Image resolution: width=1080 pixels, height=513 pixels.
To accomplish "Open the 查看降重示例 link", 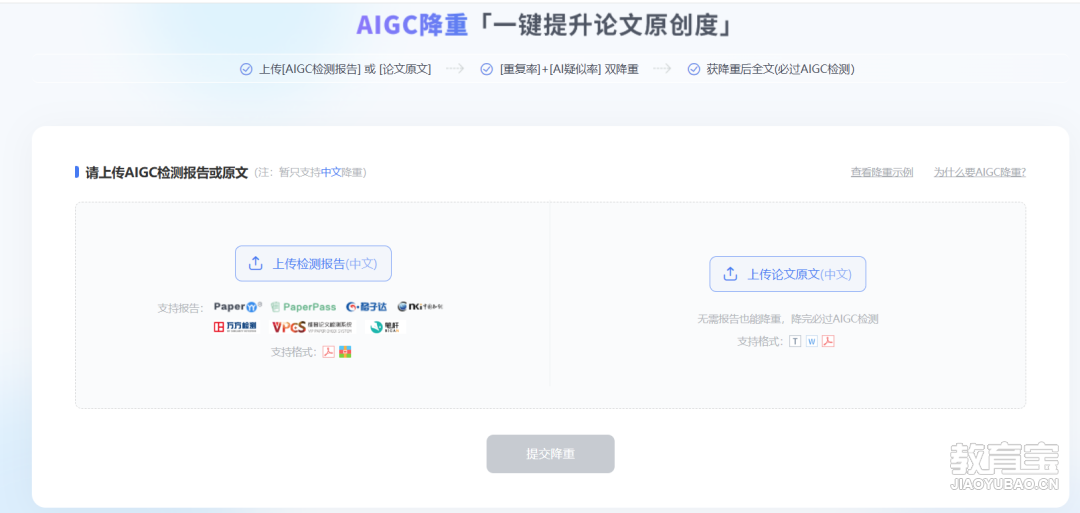I will tap(882, 172).
